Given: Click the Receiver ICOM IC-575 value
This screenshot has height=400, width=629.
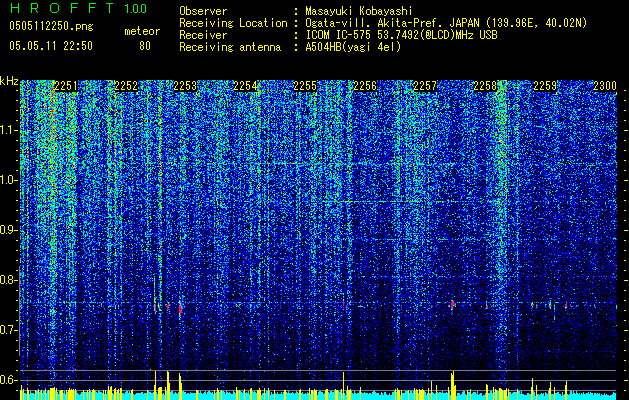Looking at the screenshot, I should [x=401, y=35].
